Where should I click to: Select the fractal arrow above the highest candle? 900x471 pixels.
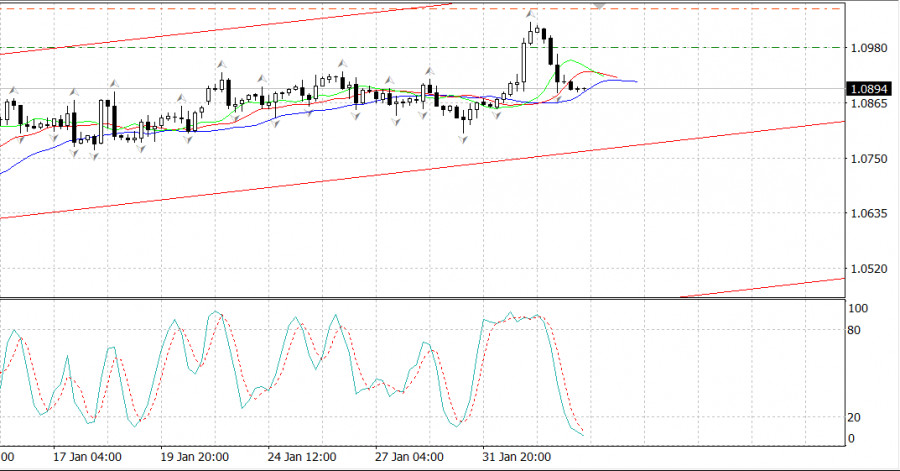pyautogui.click(x=531, y=12)
